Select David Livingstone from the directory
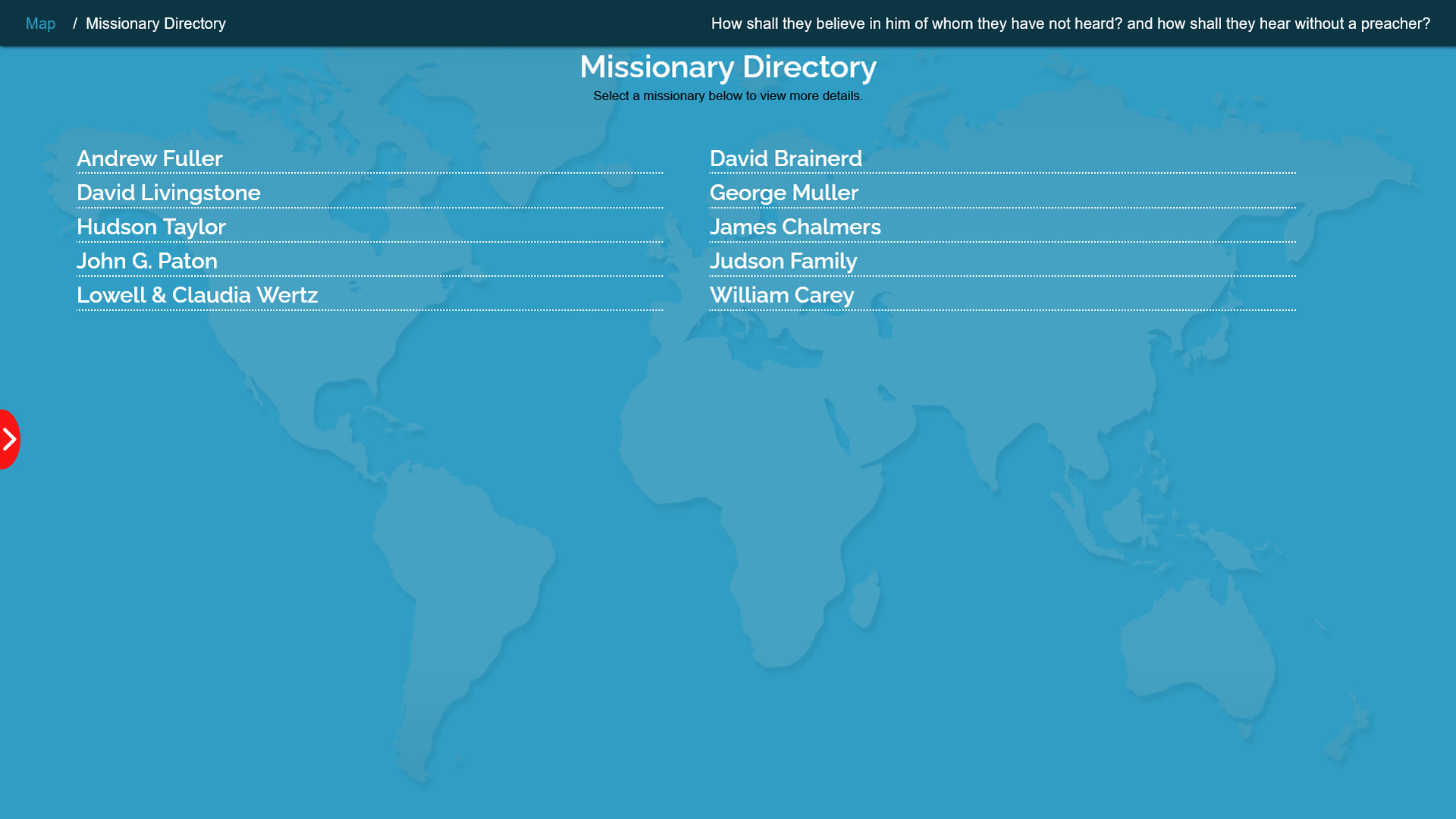 [168, 193]
